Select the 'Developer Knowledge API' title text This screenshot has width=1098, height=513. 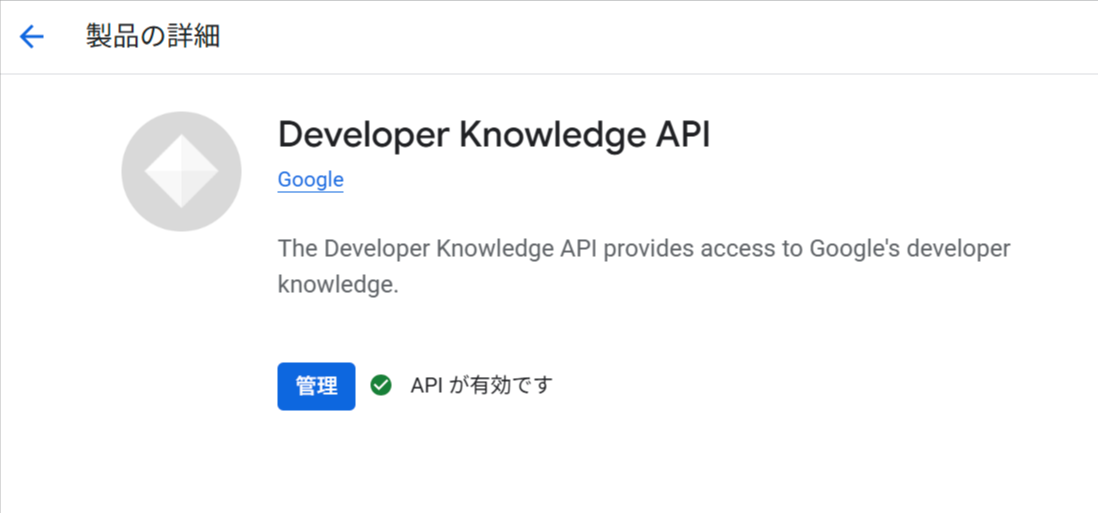pyautogui.click(x=494, y=135)
